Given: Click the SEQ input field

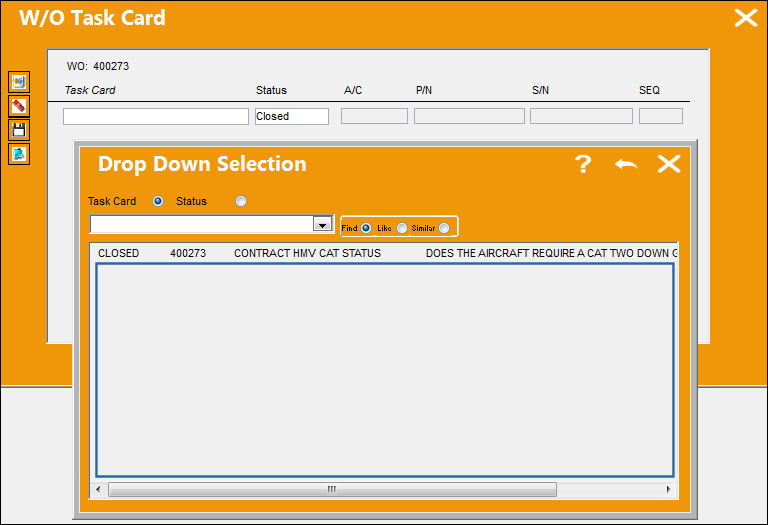Looking at the screenshot, I should pyautogui.click(x=661, y=116).
